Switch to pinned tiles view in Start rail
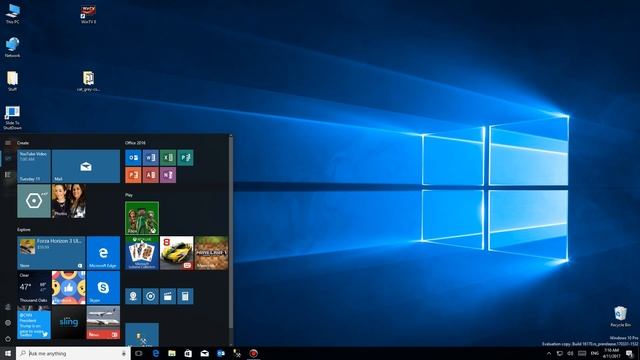 pyautogui.click(x=8, y=158)
